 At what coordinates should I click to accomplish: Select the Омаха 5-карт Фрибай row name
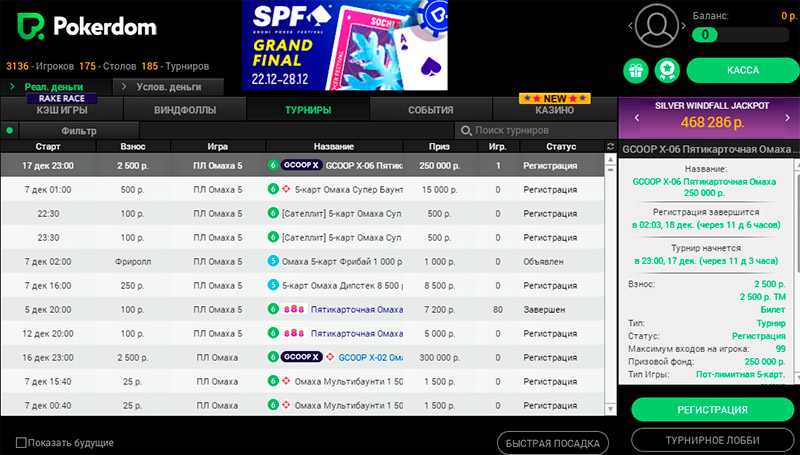click(x=342, y=261)
